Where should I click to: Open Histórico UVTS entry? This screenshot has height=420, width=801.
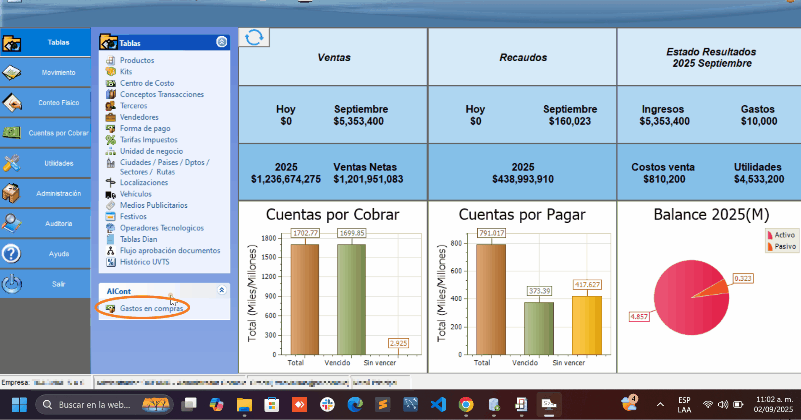click(x=150, y=261)
